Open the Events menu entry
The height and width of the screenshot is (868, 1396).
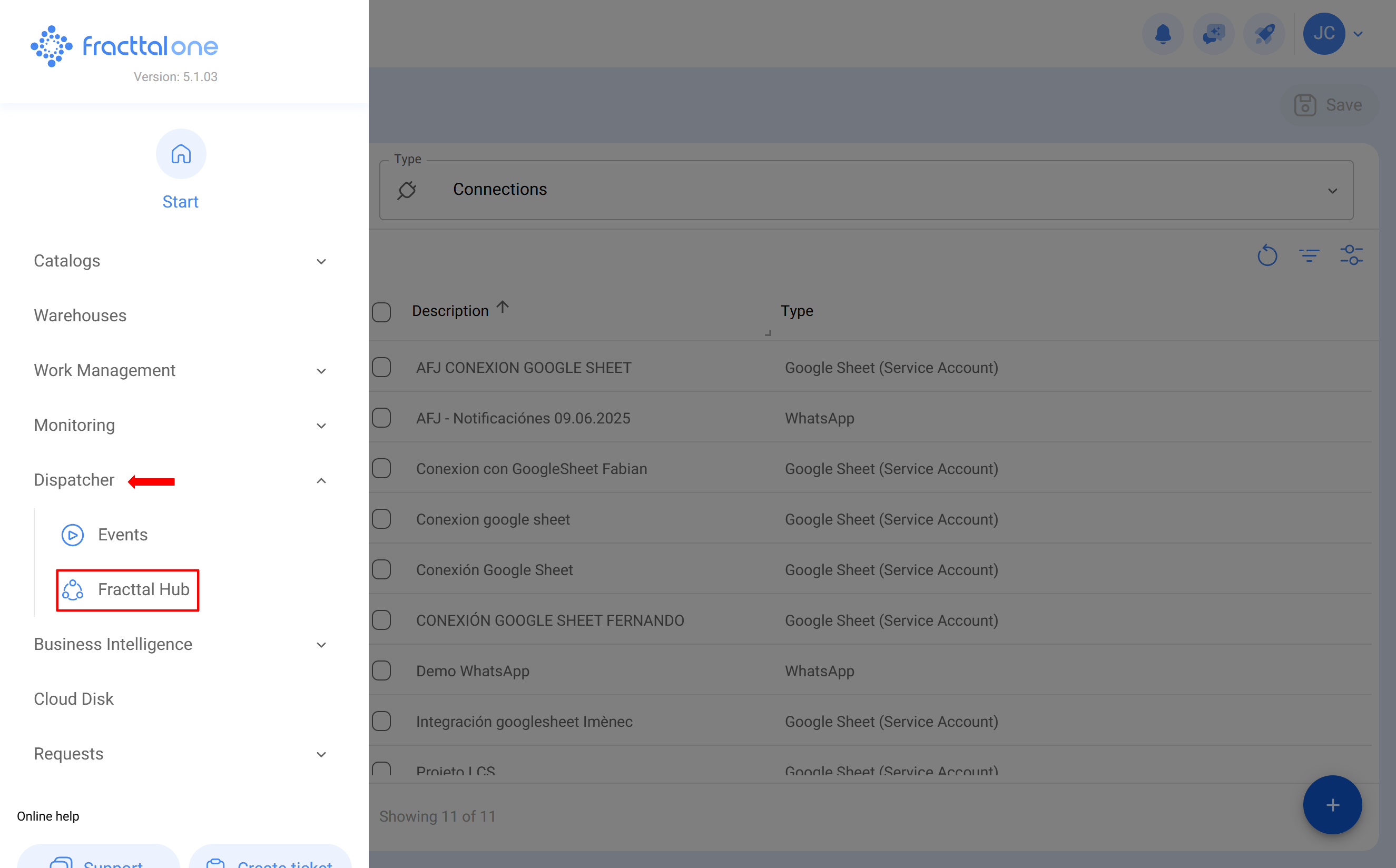click(x=122, y=535)
